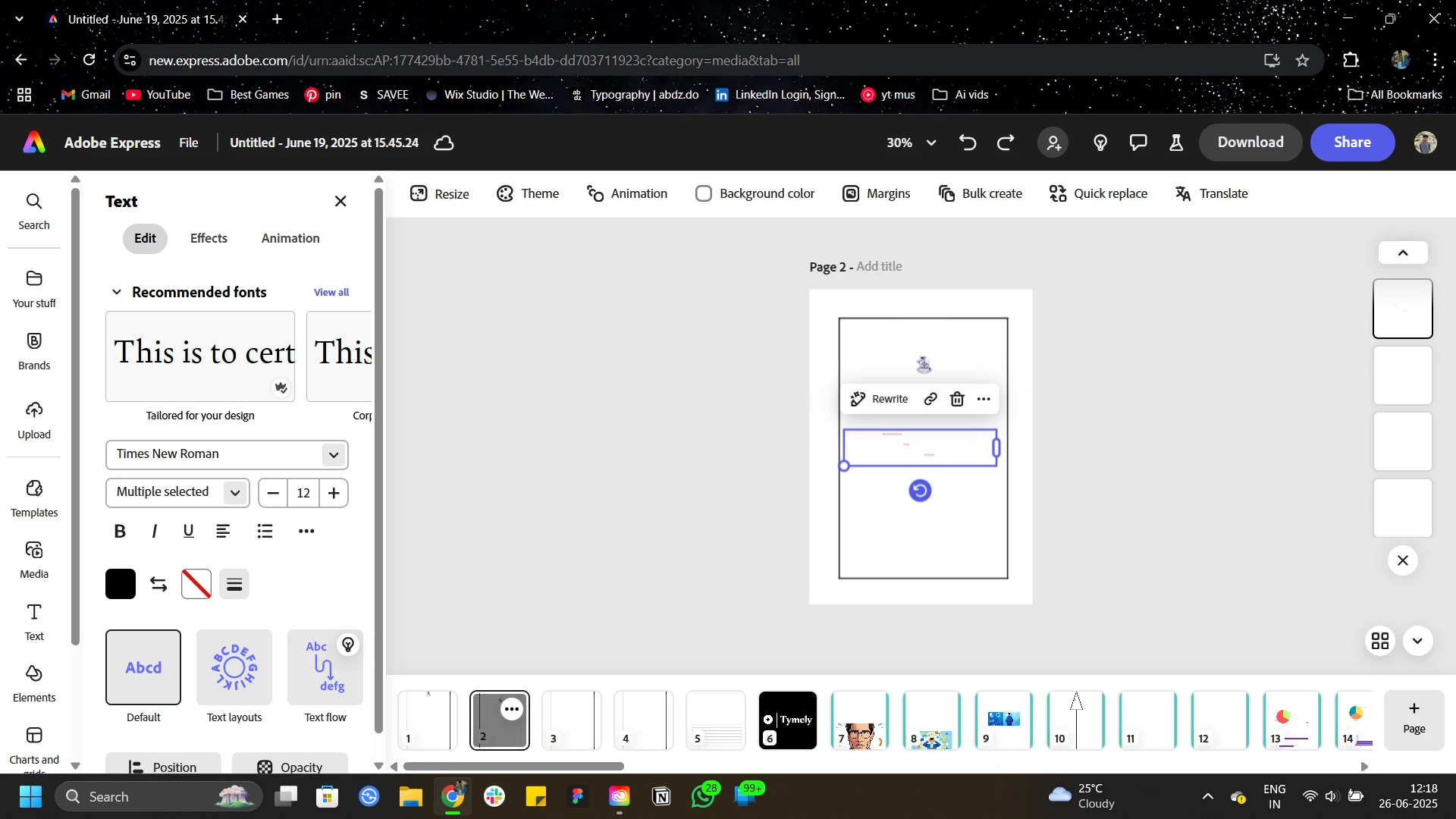Open the File menu
The image size is (1456, 819).
pos(188,143)
